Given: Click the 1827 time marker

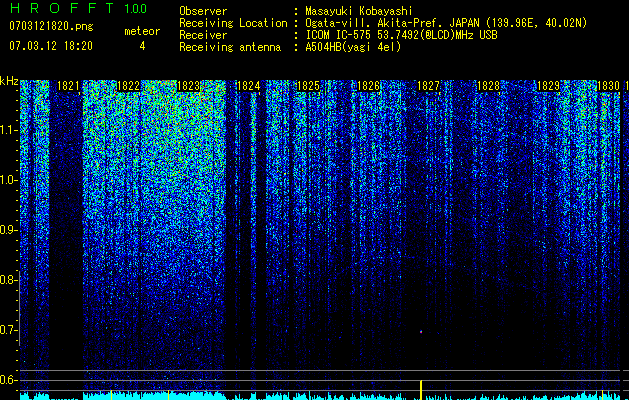Looking at the screenshot, I should 428,86.
